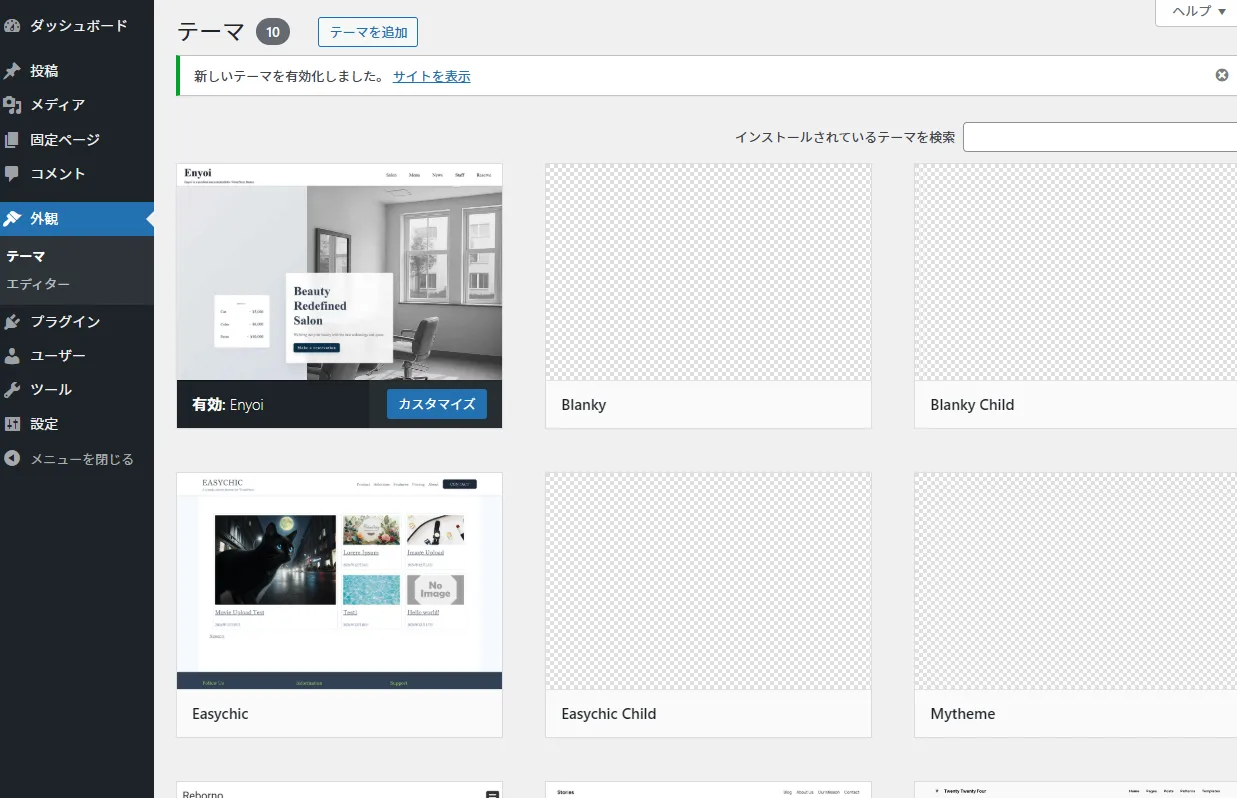Image resolution: width=1237 pixels, height=798 pixels.
Task: Click the Plugins plug icon
Action: click(x=12, y=322)
